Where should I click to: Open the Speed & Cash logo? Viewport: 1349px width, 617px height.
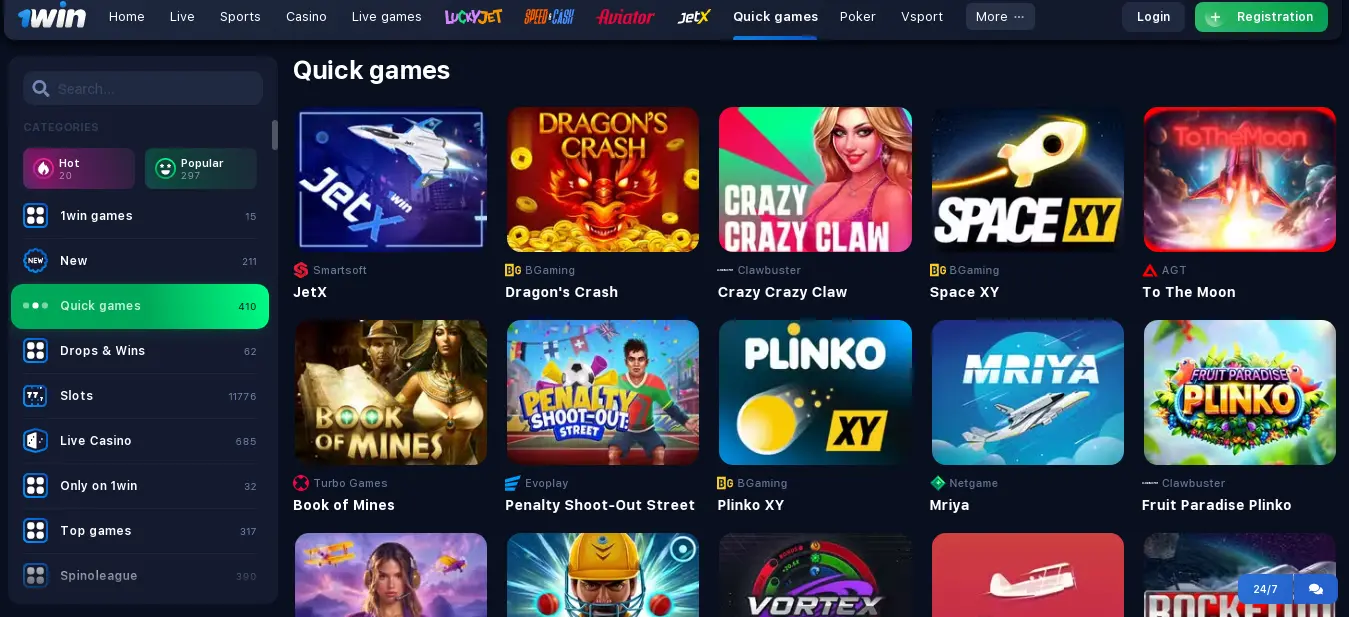pyautogui.click(x=549, y=17)
